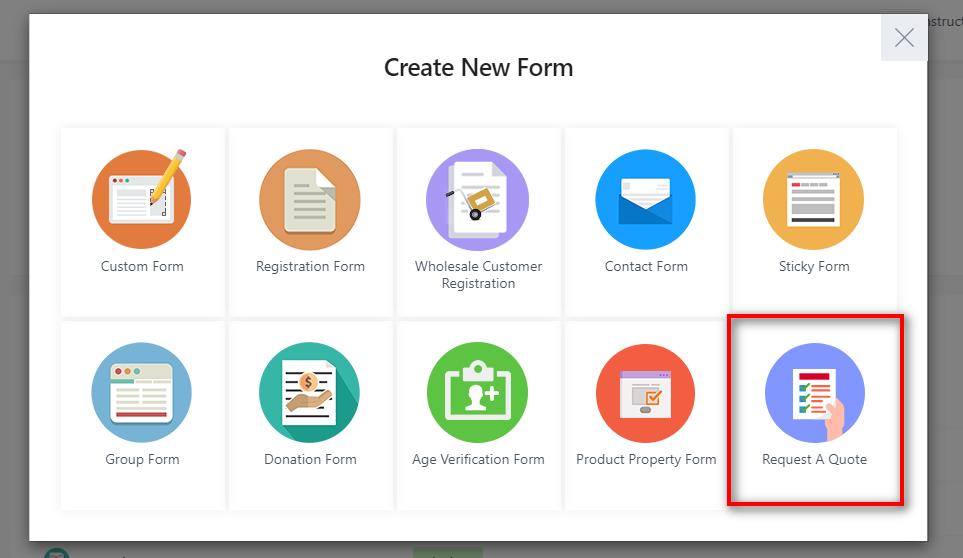Choose the Sticky Form icon
This screenshot has width=963, height=558.
pos(813,199)
